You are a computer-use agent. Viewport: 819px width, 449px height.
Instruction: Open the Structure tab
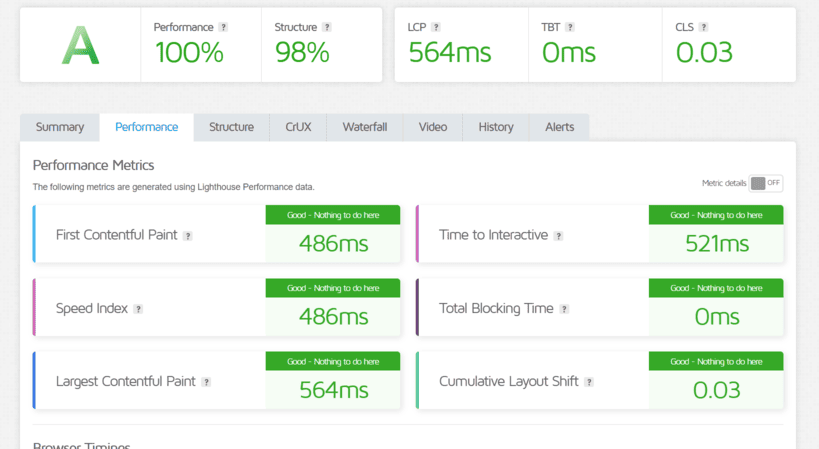click(x=231, y=127)
